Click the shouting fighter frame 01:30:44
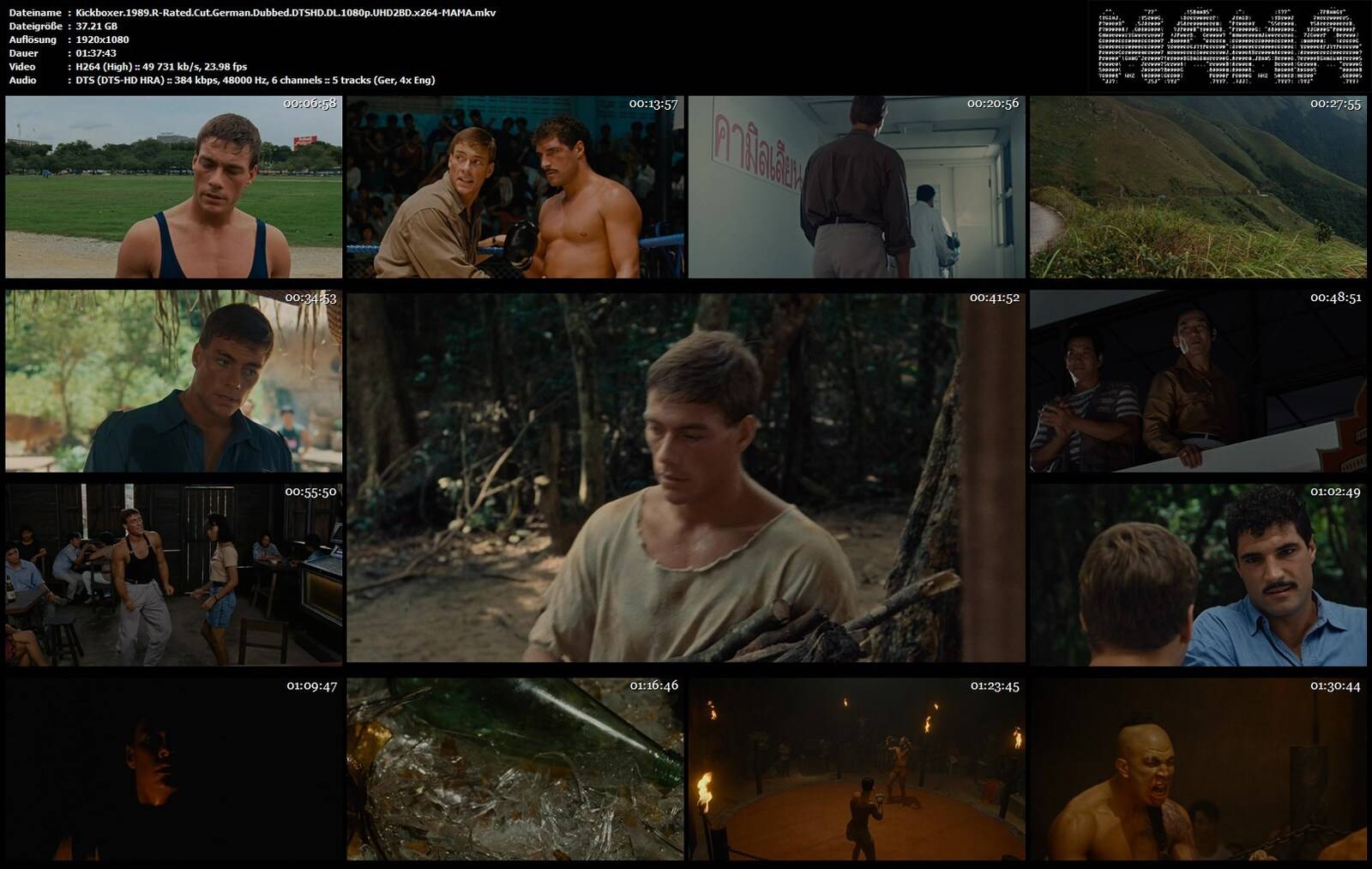The image size is (1372, 869). 1198,769
